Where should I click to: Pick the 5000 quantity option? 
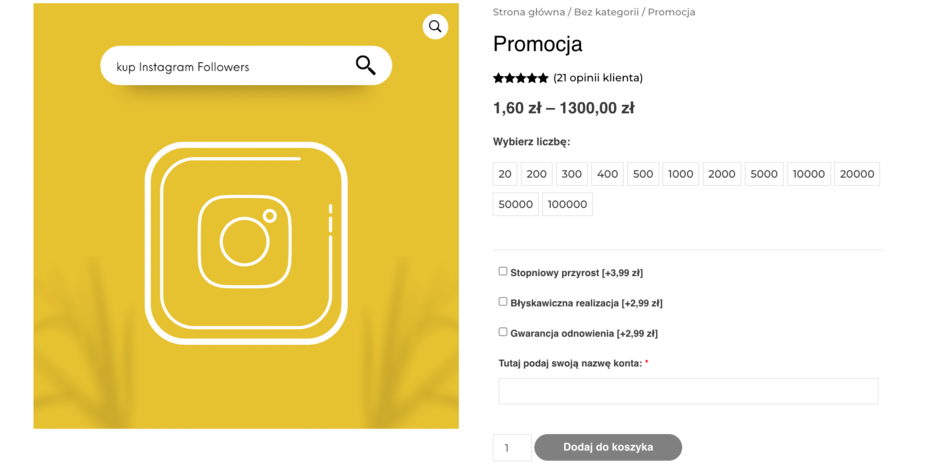[764, 174]
